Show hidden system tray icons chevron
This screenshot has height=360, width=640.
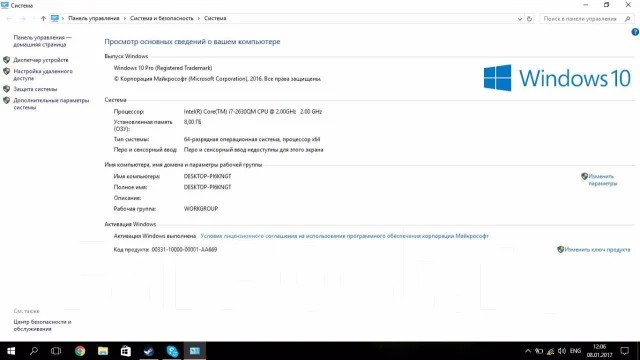527,351
